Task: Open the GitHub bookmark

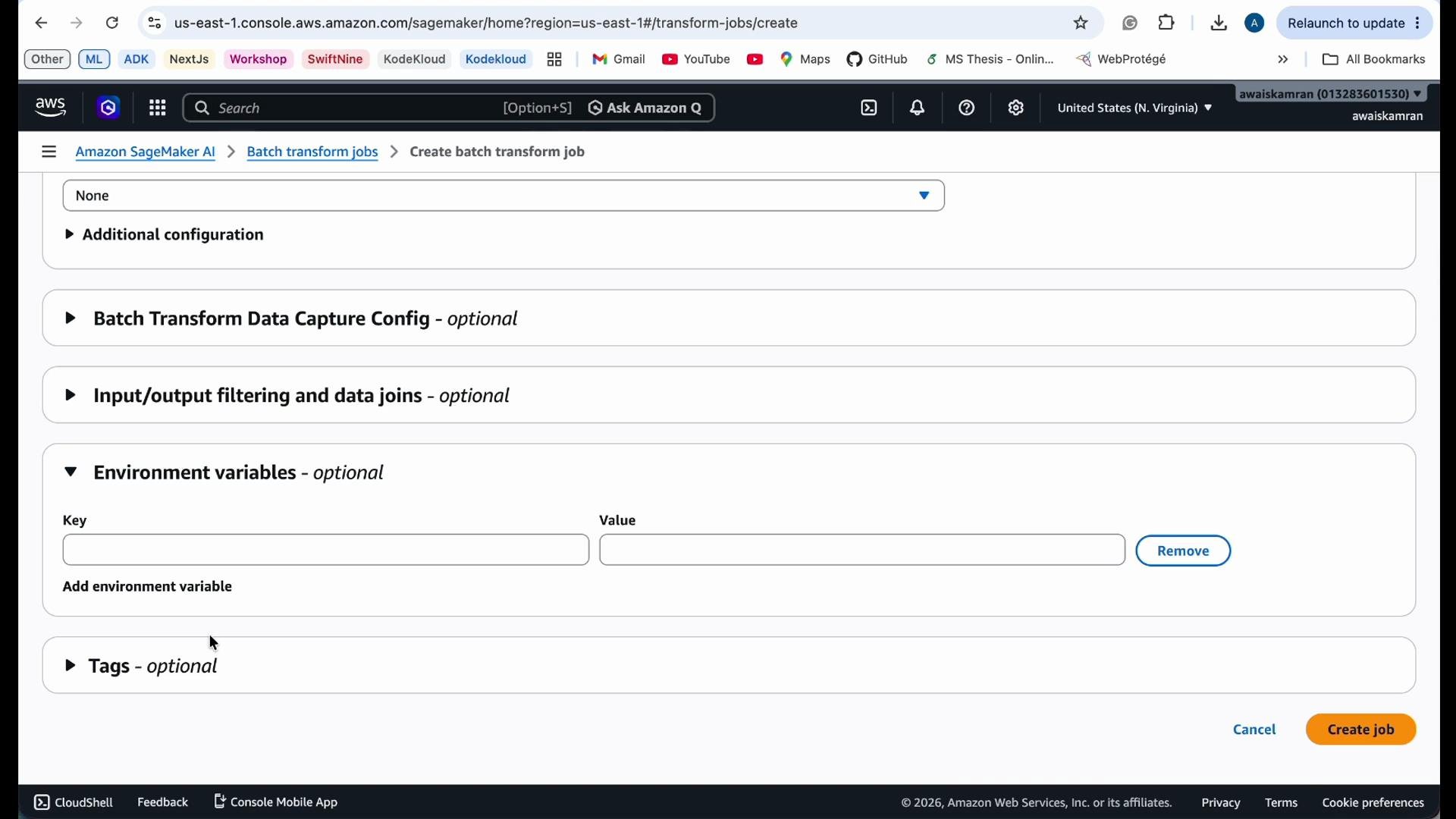Action: pyautogui.click(x=878, y=60)
